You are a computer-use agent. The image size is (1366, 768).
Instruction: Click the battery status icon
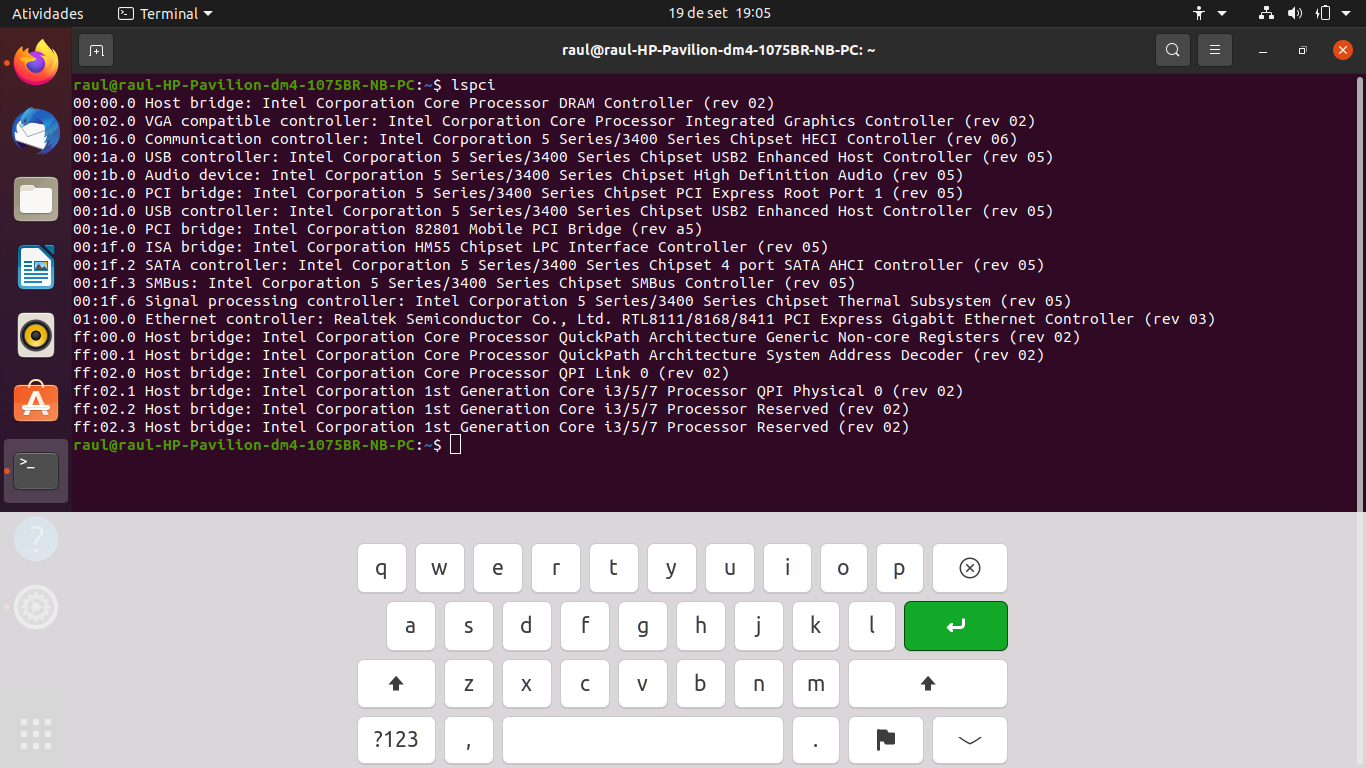(x=1323, y=13)
